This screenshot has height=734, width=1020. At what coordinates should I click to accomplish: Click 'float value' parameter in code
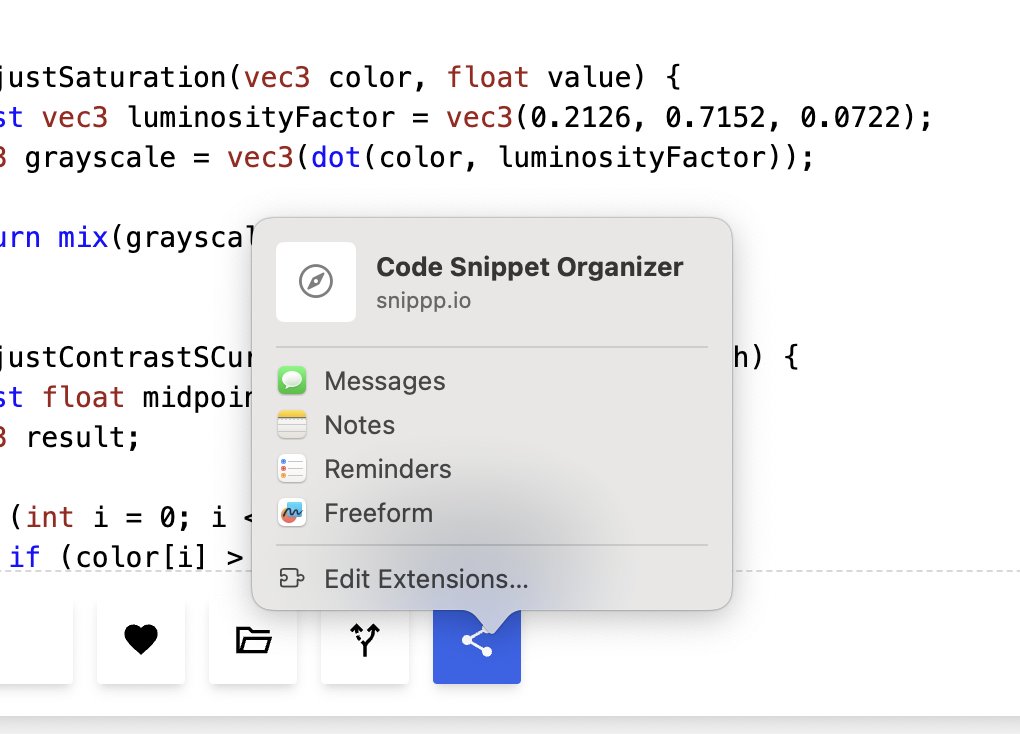(539, 77)
